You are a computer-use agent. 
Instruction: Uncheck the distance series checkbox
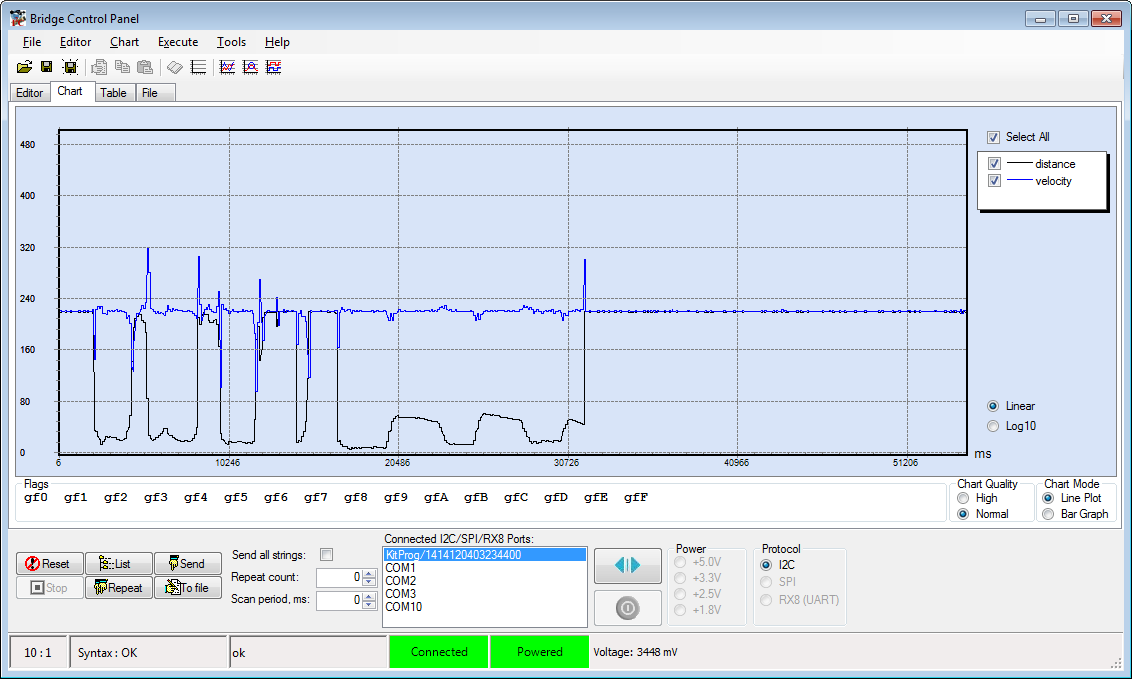[994, 164]
